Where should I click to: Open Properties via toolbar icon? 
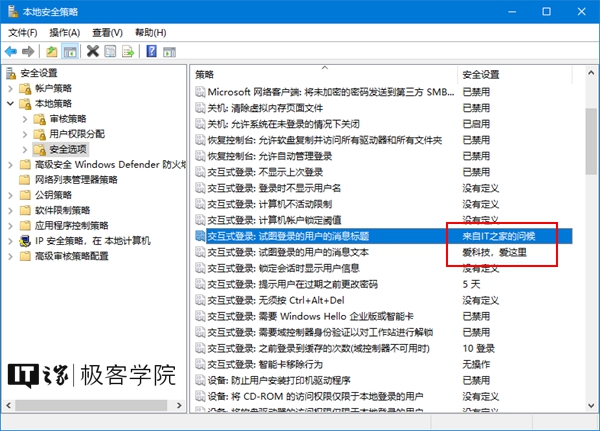coord(110,51)
